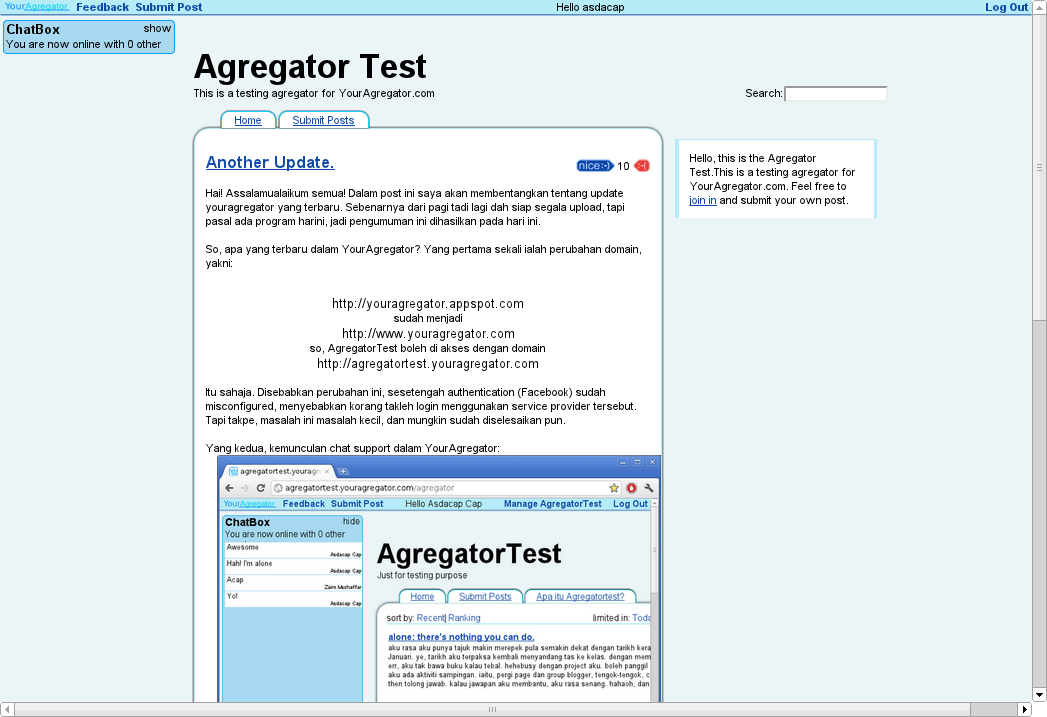Click the text 'http://agregatortest.youragregator.com'
The image size is (1047, 717).
[428, 364]
